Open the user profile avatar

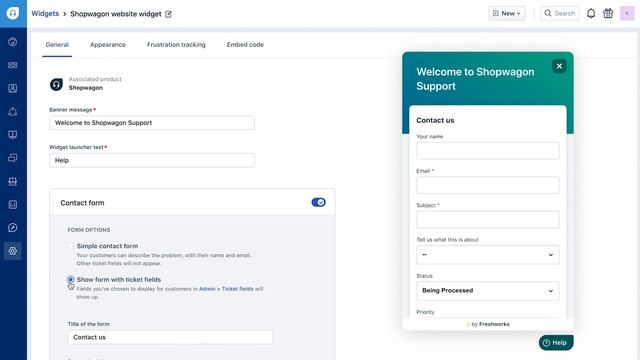click(x=627, y=13)
